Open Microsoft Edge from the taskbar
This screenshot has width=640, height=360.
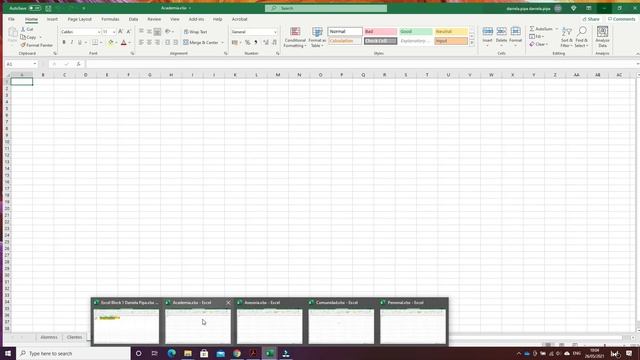point(171,353)
